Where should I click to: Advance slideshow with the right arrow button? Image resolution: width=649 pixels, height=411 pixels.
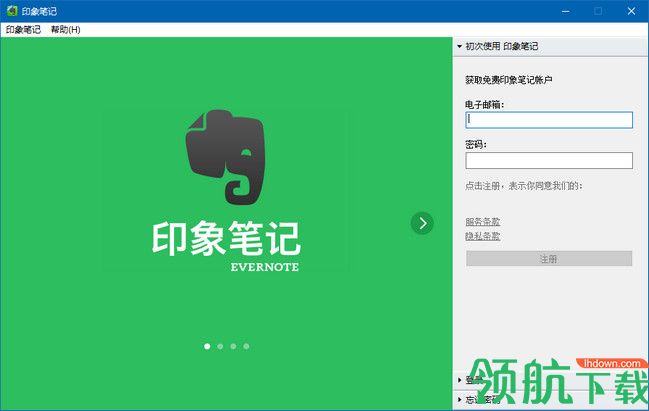pos(422,224)
